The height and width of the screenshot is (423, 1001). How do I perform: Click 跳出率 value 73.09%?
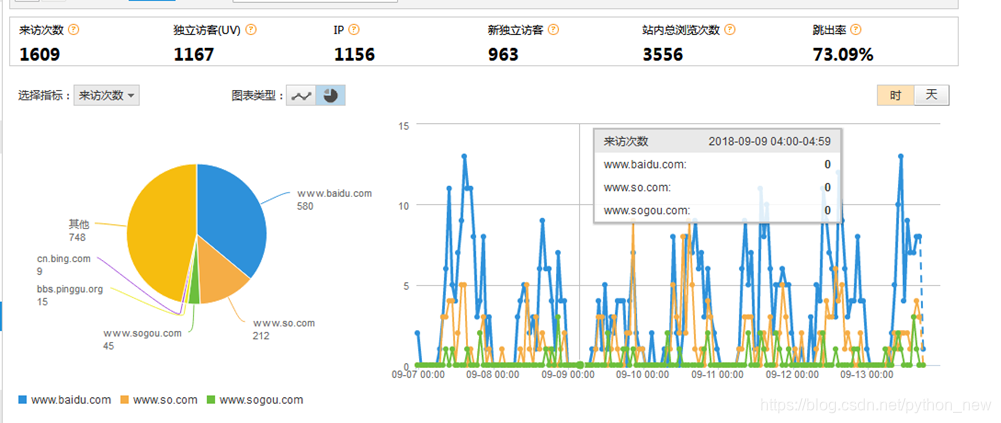tap(843, 55)
